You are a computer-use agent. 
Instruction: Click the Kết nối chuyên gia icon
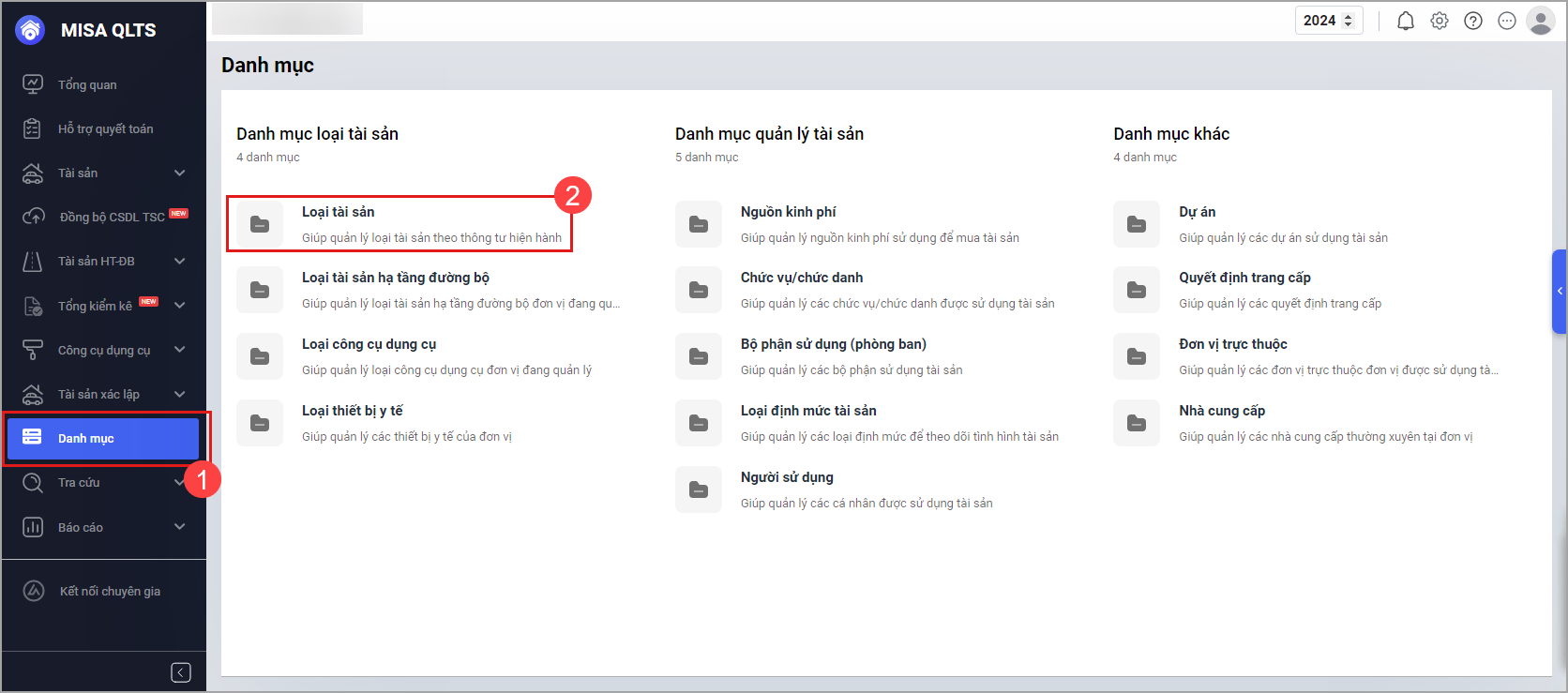click(x=34, y=591)
